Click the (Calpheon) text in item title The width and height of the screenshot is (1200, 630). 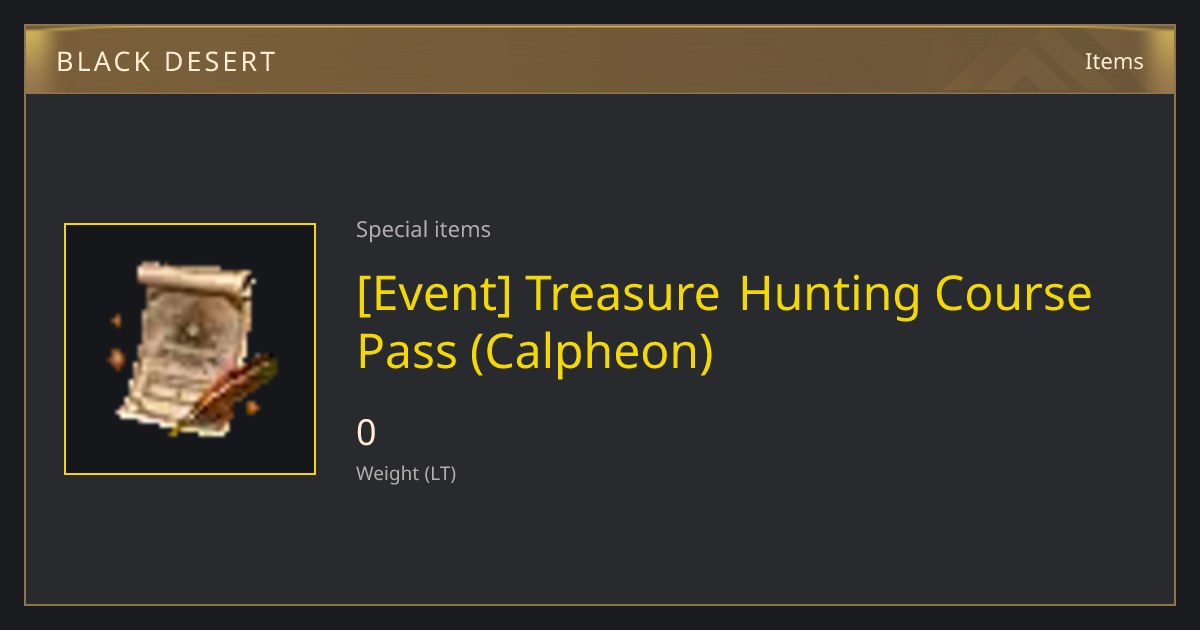pos(592,353)
